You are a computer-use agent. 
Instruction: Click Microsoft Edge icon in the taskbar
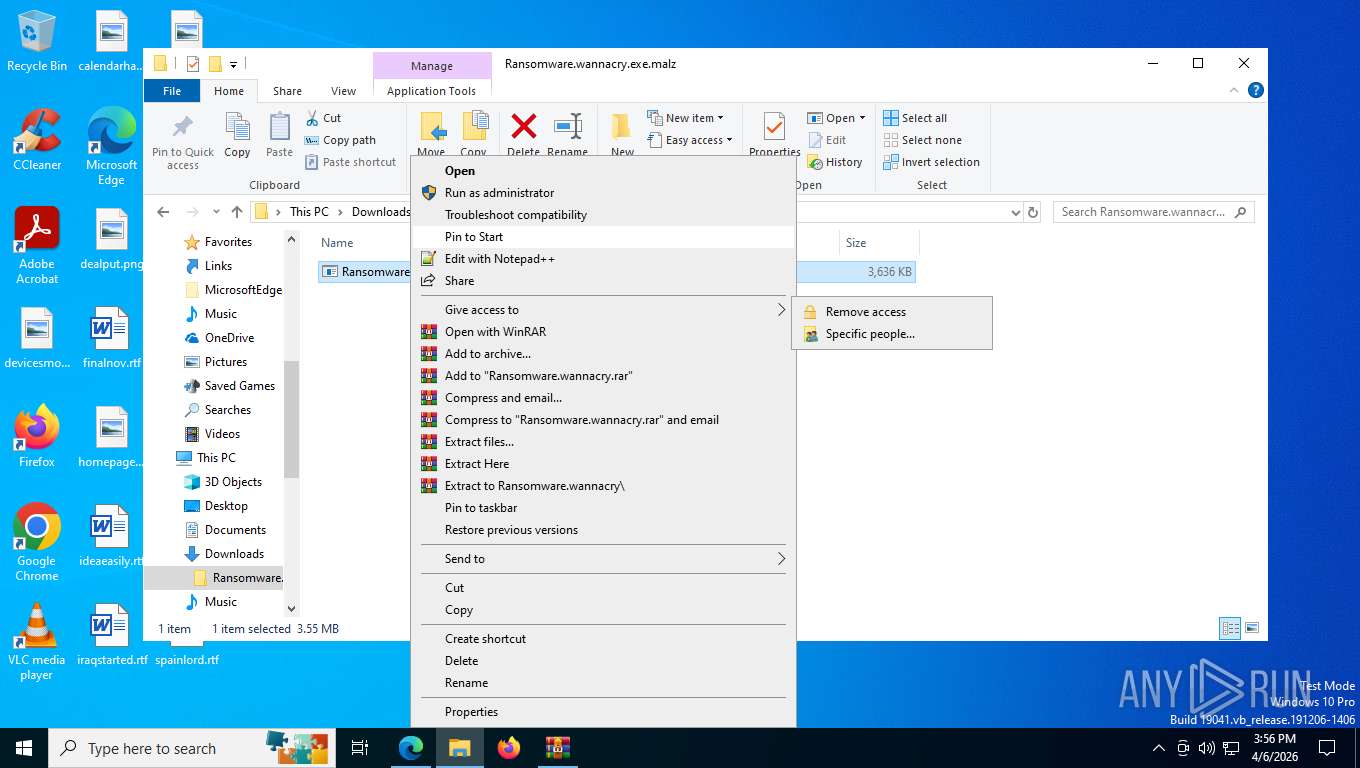(x=411, y=748)
